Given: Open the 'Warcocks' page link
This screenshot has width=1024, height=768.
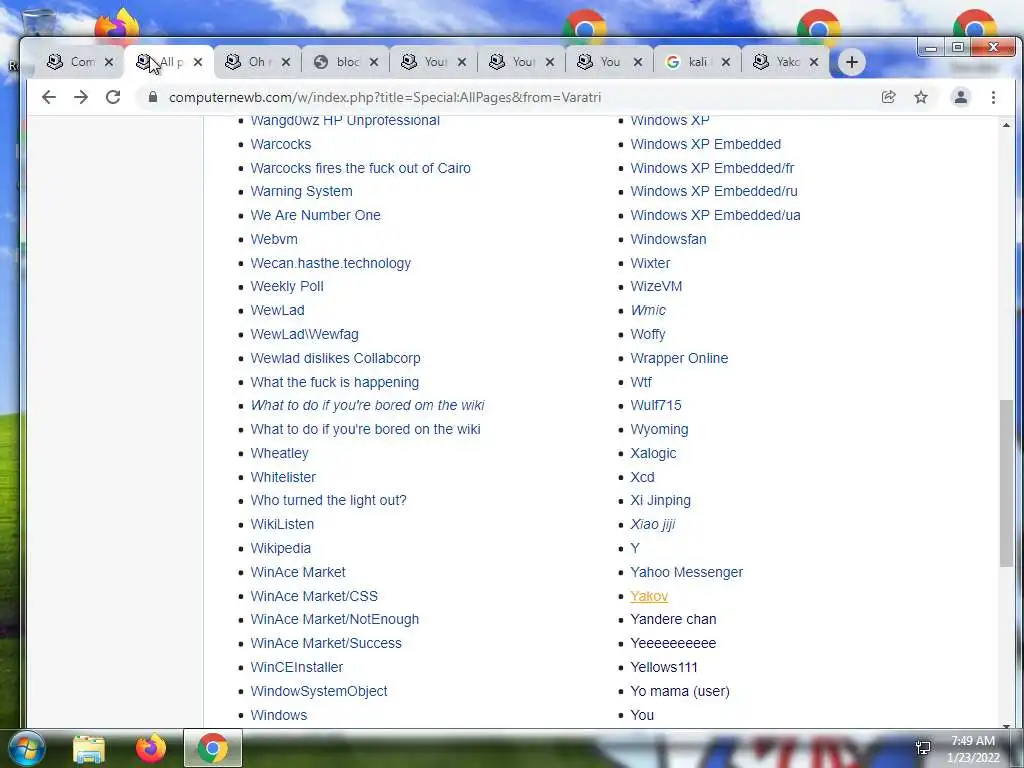Looking at the screenshot, I should coord(281,144).
